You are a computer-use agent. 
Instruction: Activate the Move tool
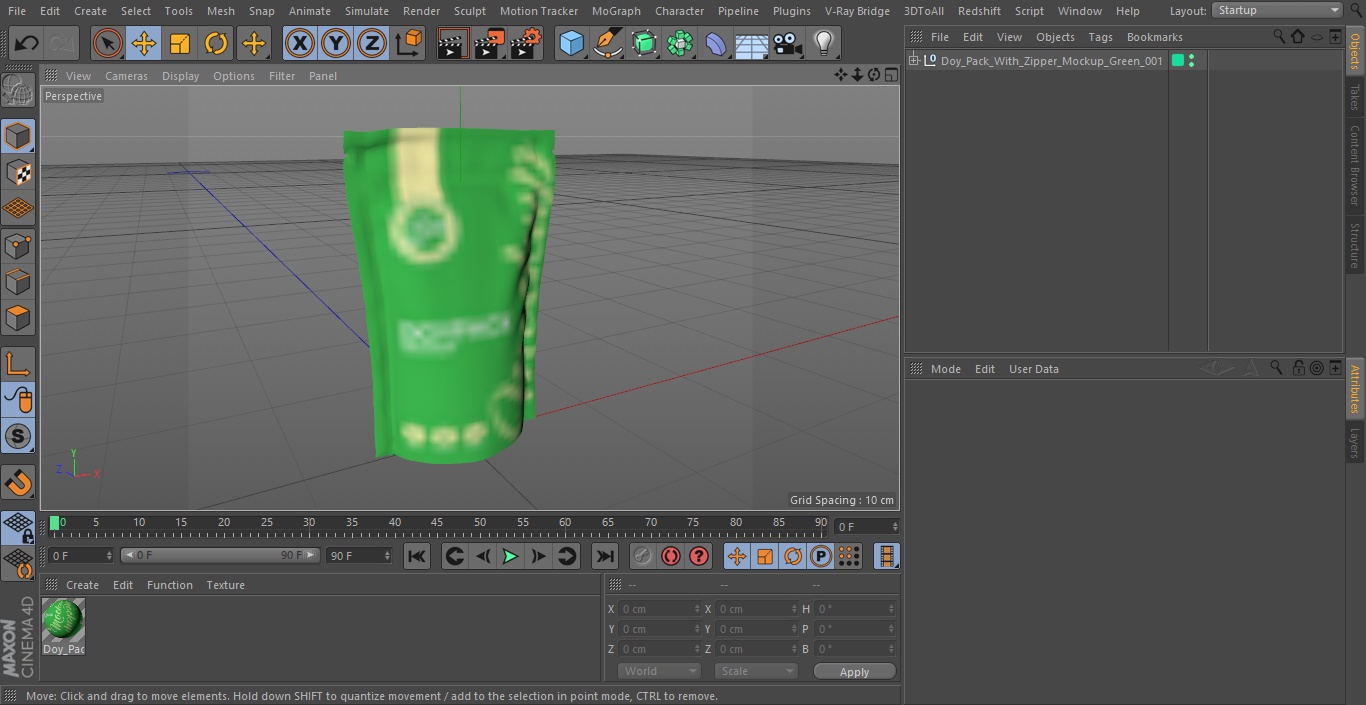coord(144,43)
